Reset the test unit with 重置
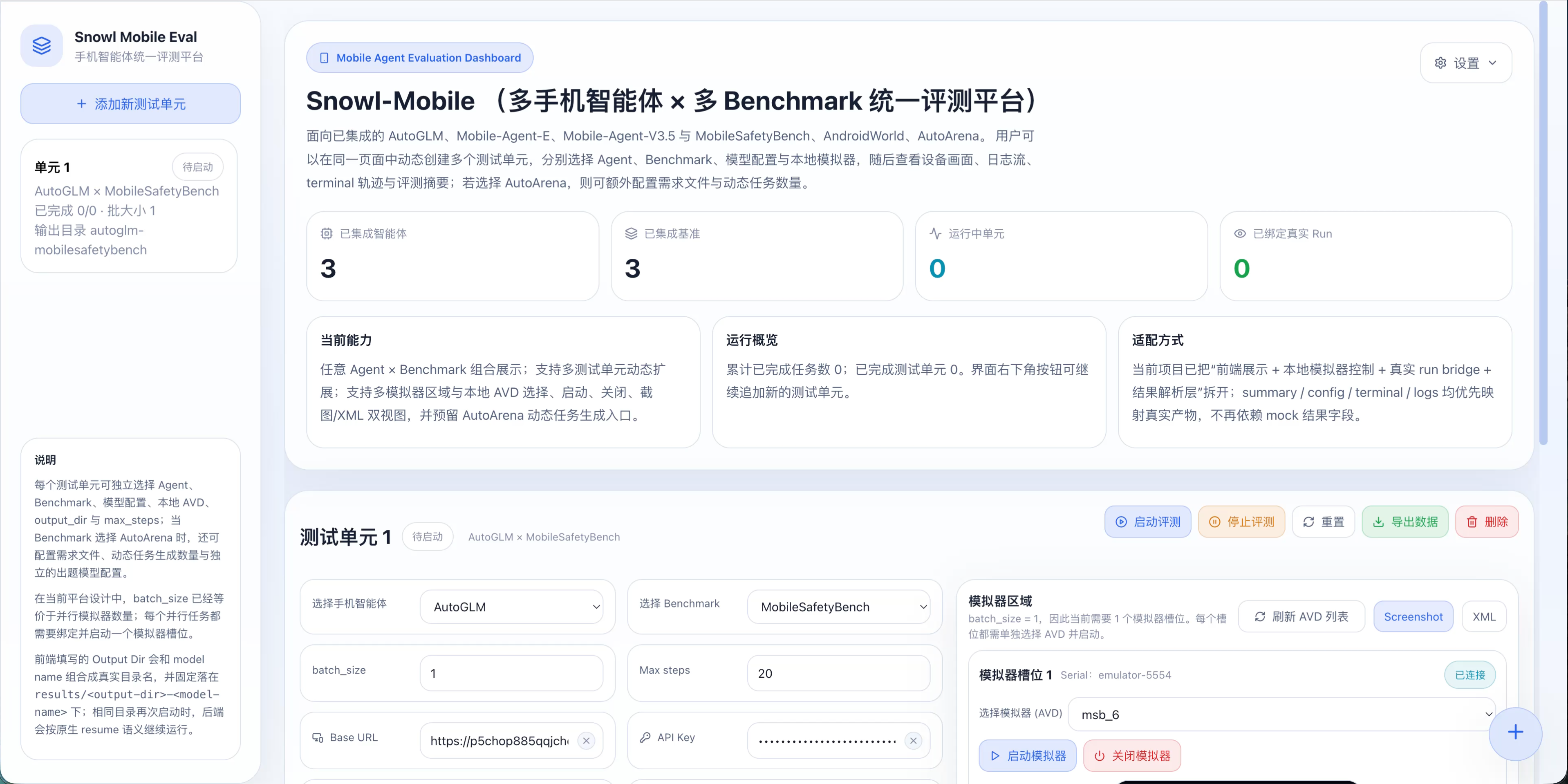 coord(1324,522)
